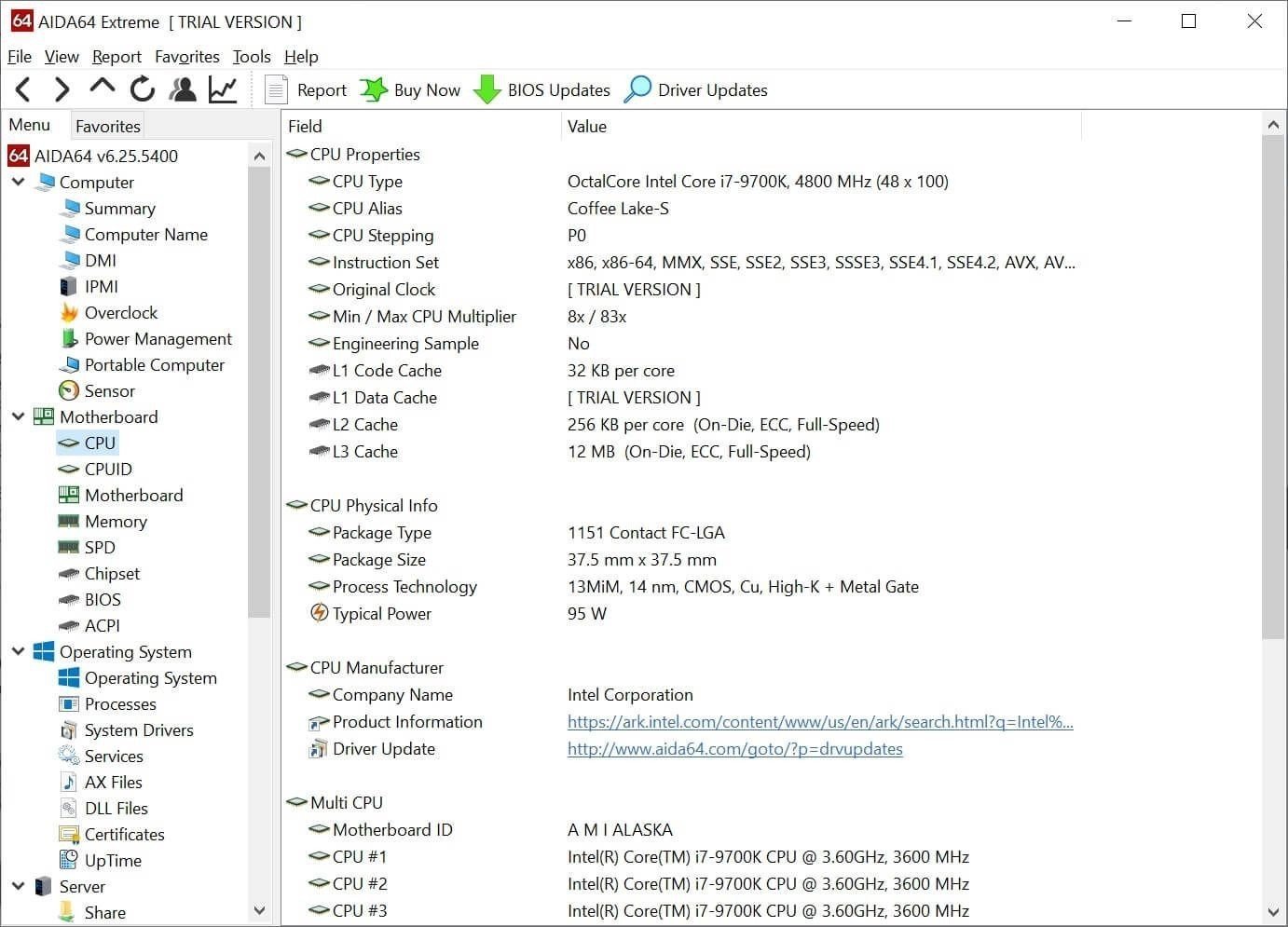The height and width of the screenshot is (927, 1288).
Task: Click Driver Updates magnifier button
Action: pos(696,89)
